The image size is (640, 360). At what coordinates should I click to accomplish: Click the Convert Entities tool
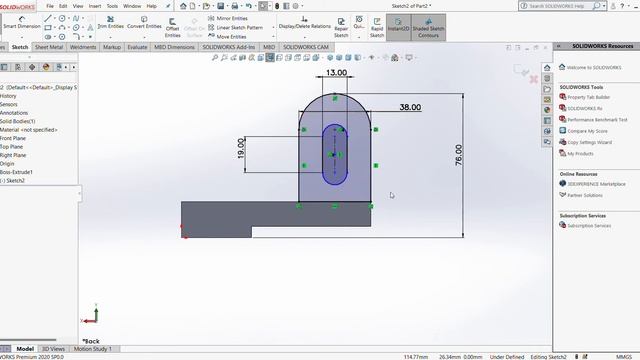click(x=144, y=22)
